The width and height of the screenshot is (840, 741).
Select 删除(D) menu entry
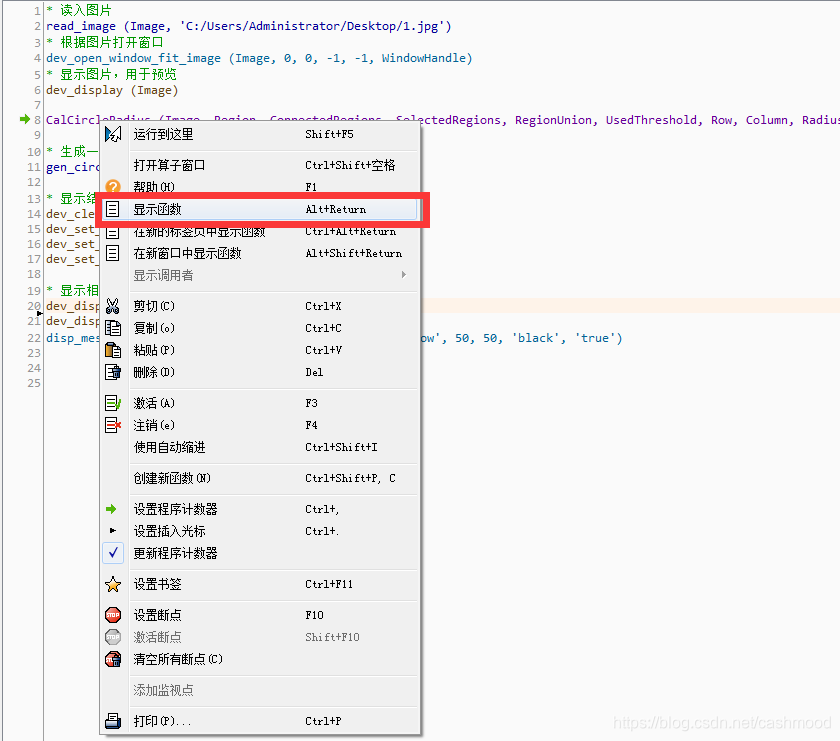coord(260,372)
